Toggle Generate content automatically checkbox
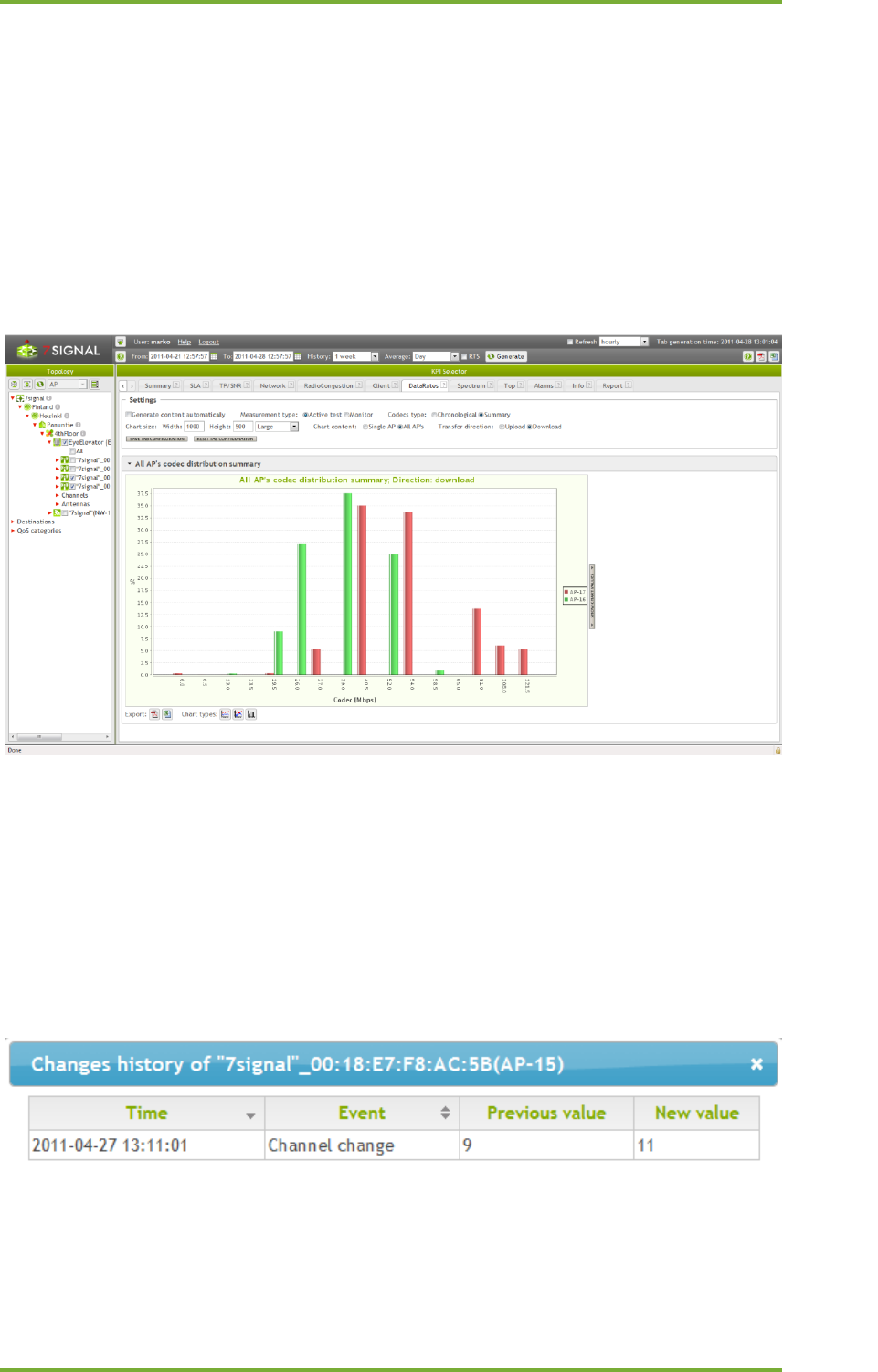This screenshot has width=878, height=1372. [129, 415]
